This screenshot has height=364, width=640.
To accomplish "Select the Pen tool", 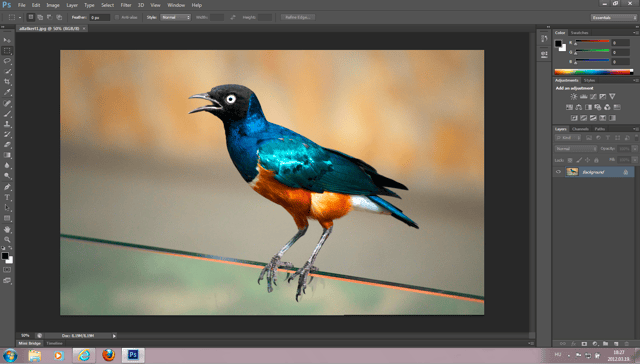I will 7,187.
